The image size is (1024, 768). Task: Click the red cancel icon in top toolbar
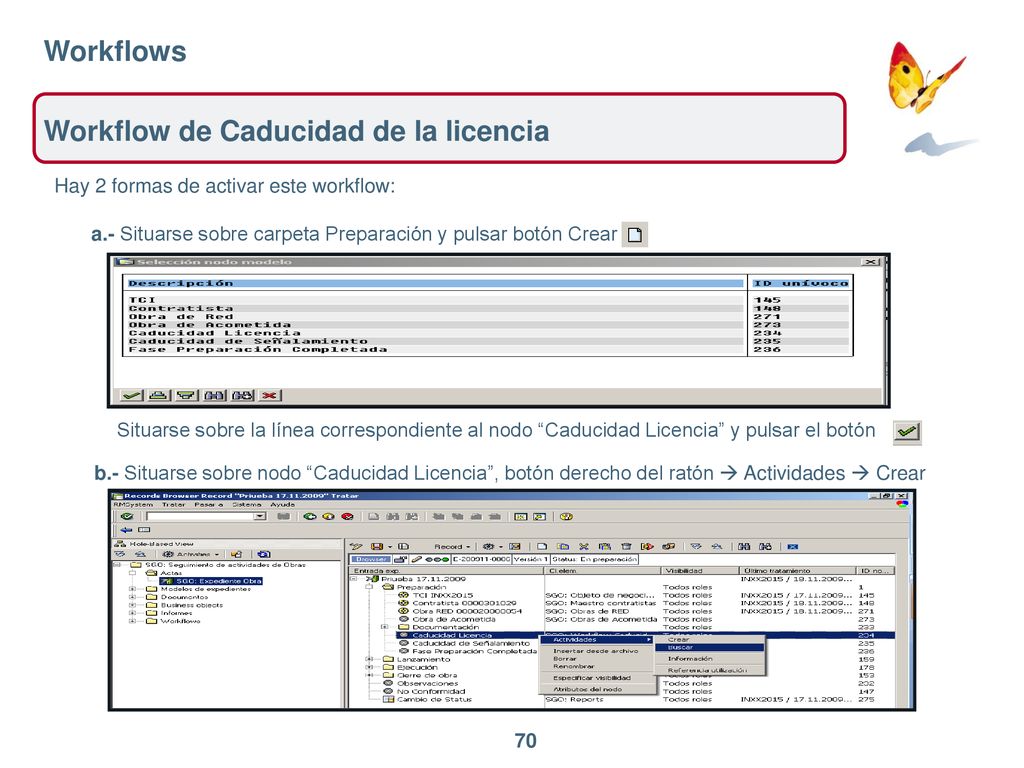(347, 517)
